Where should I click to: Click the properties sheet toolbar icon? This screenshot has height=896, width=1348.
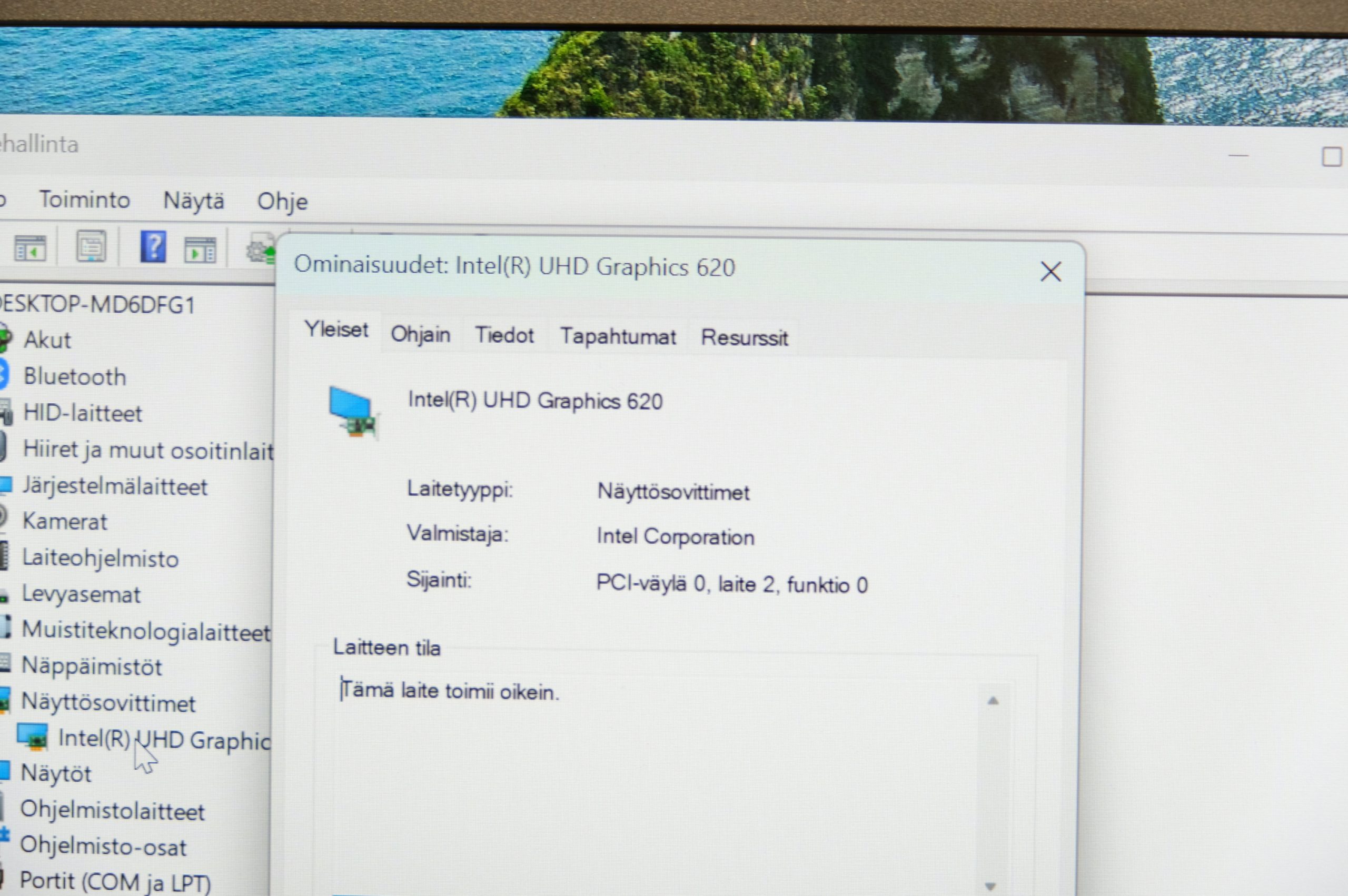click(x=92, y=246)
